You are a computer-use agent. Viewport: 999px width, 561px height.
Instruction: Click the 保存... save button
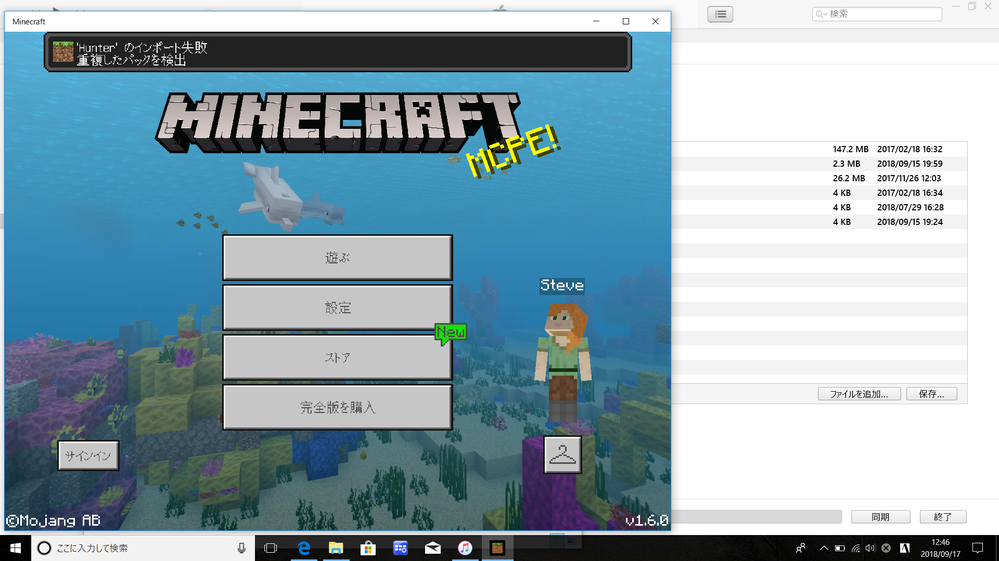point(931,394)
